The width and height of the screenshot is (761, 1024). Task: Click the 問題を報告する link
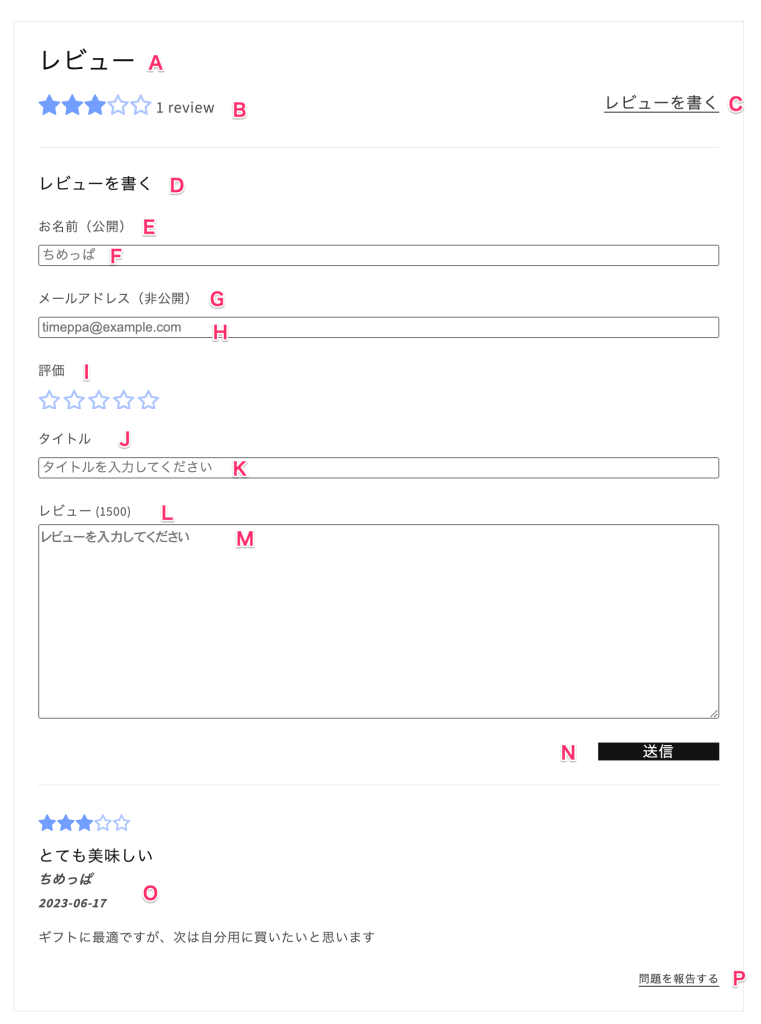(678, 979)
